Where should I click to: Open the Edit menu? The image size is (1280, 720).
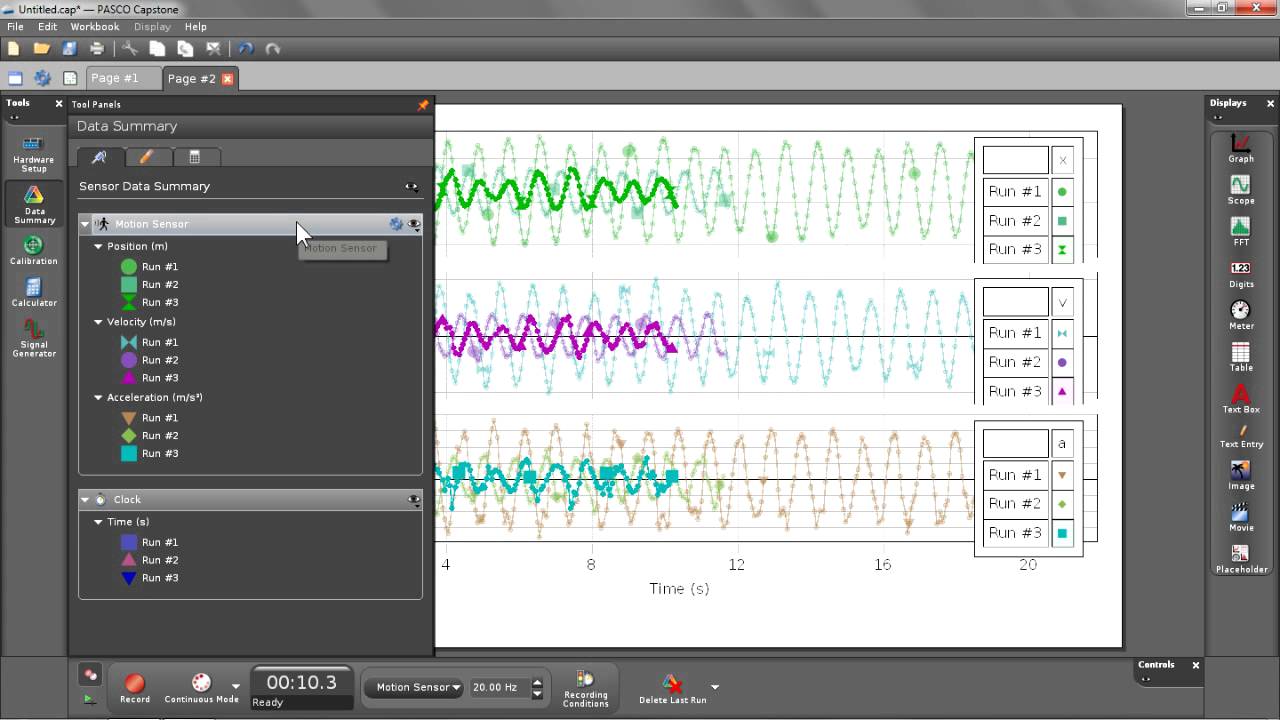[47, 27]
